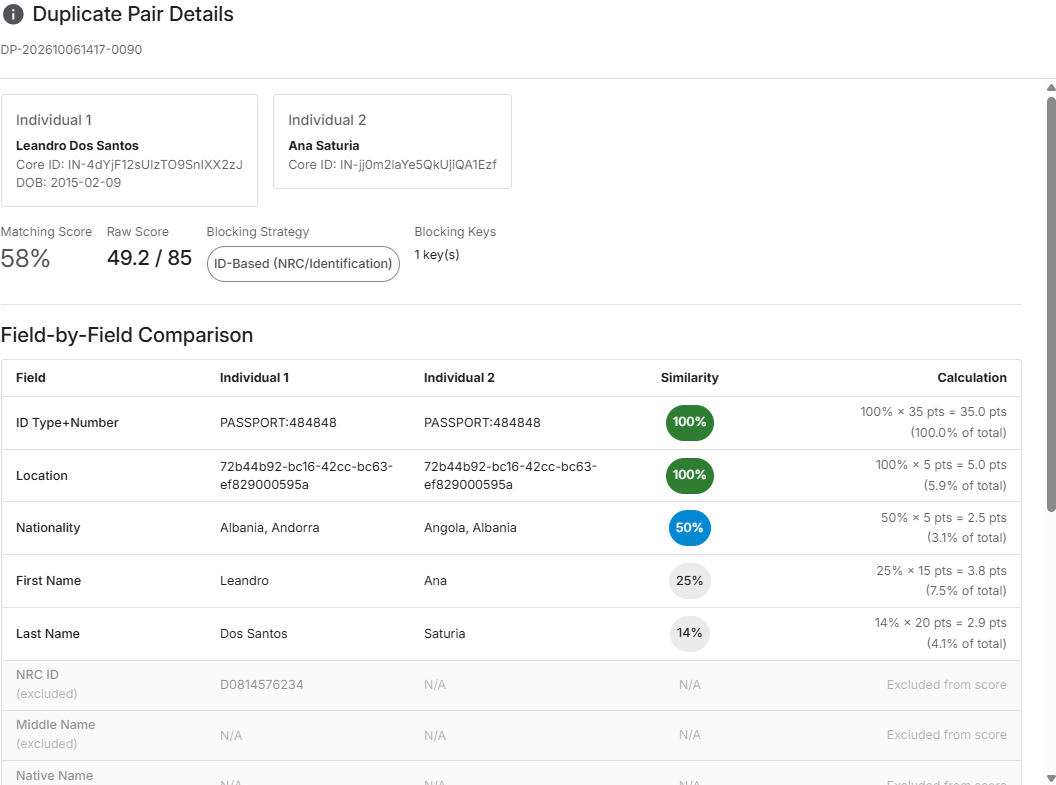This screenshot has width=1056, height=785.
Task: Click the scrollbar down arrow
Action: [x=1051, y=779]
